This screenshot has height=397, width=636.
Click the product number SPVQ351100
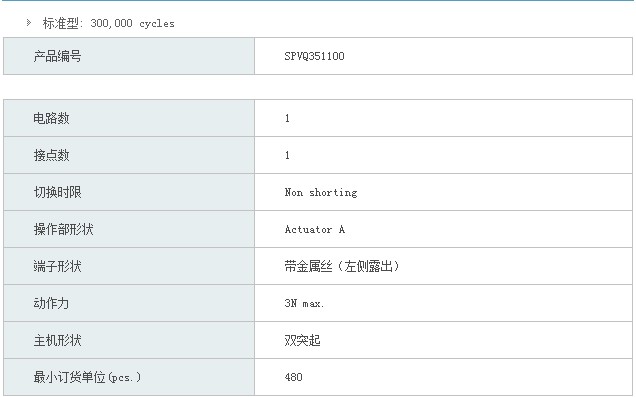(314, 56)
